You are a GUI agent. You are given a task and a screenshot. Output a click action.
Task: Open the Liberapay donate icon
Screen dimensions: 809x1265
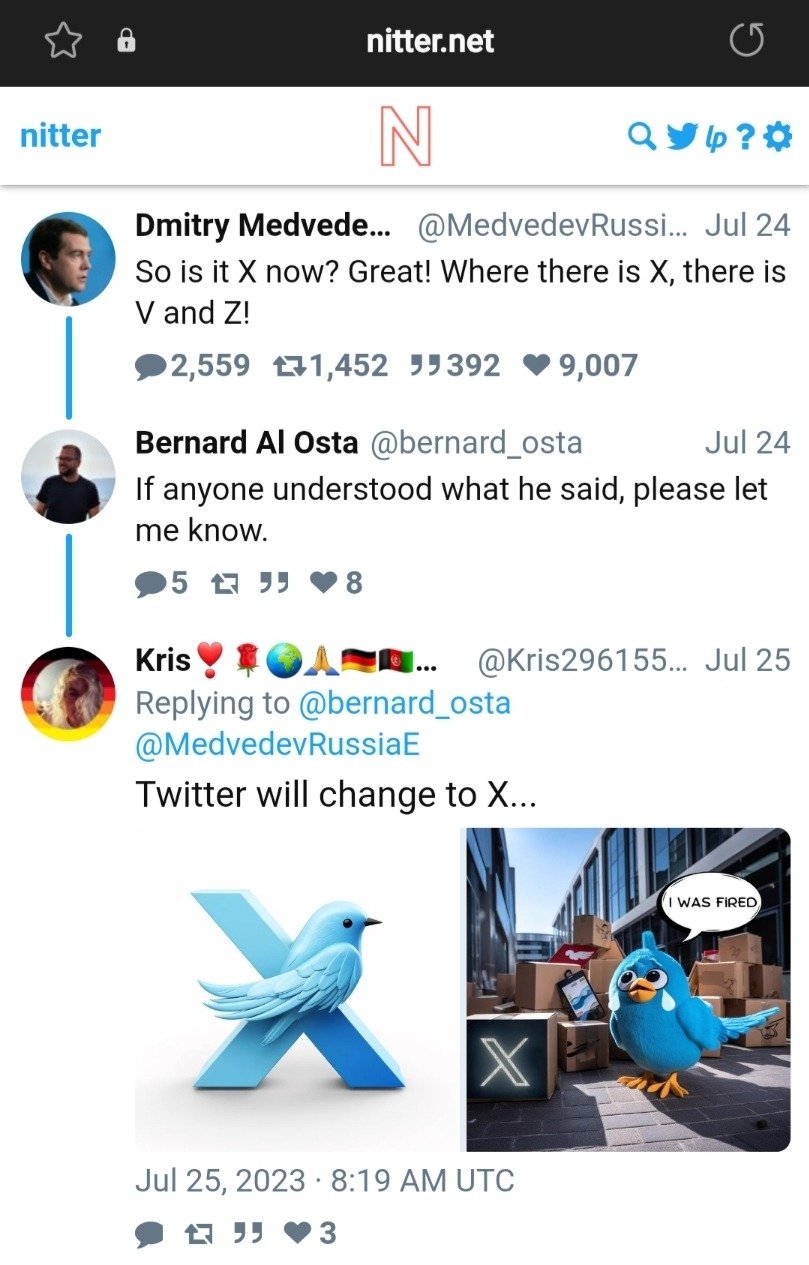point(716,136)
